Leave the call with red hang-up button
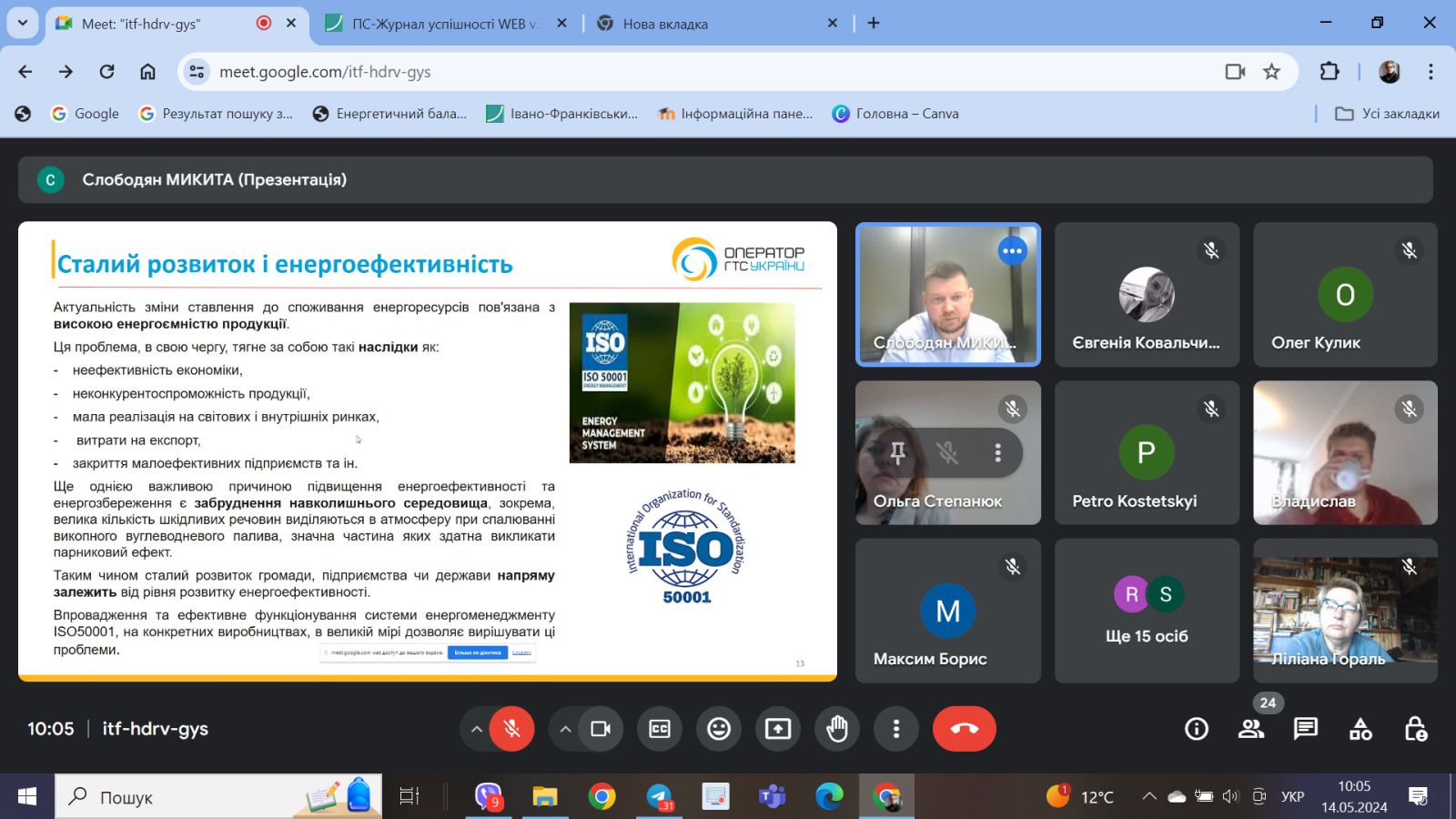This screenshot has height=819, width=1456. [x=965, y=729]
